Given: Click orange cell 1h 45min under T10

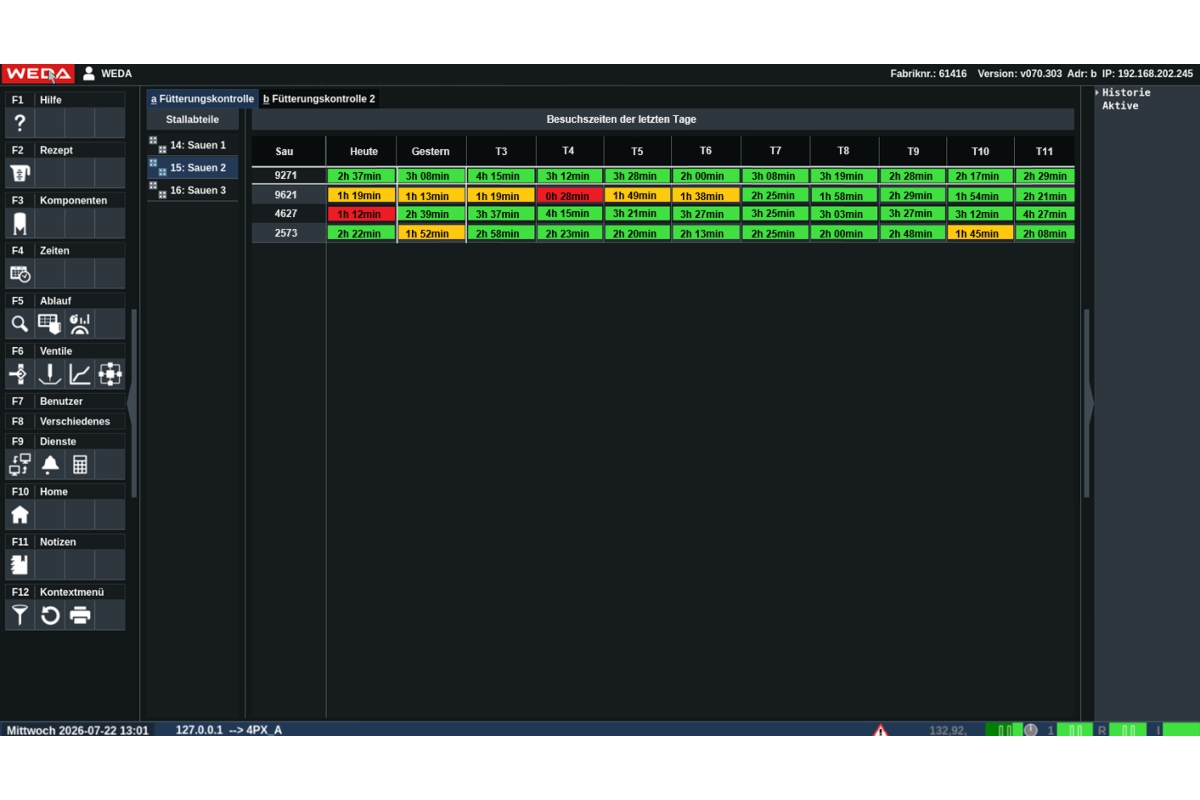Looking at the screenshot, I should [x=980, y=233].
